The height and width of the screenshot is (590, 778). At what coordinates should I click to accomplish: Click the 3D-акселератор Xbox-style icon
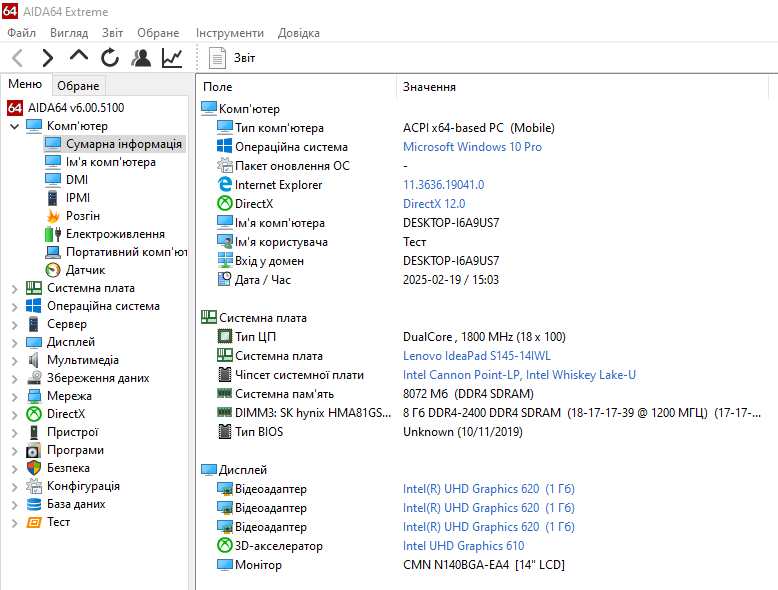[x=225, y=545]
